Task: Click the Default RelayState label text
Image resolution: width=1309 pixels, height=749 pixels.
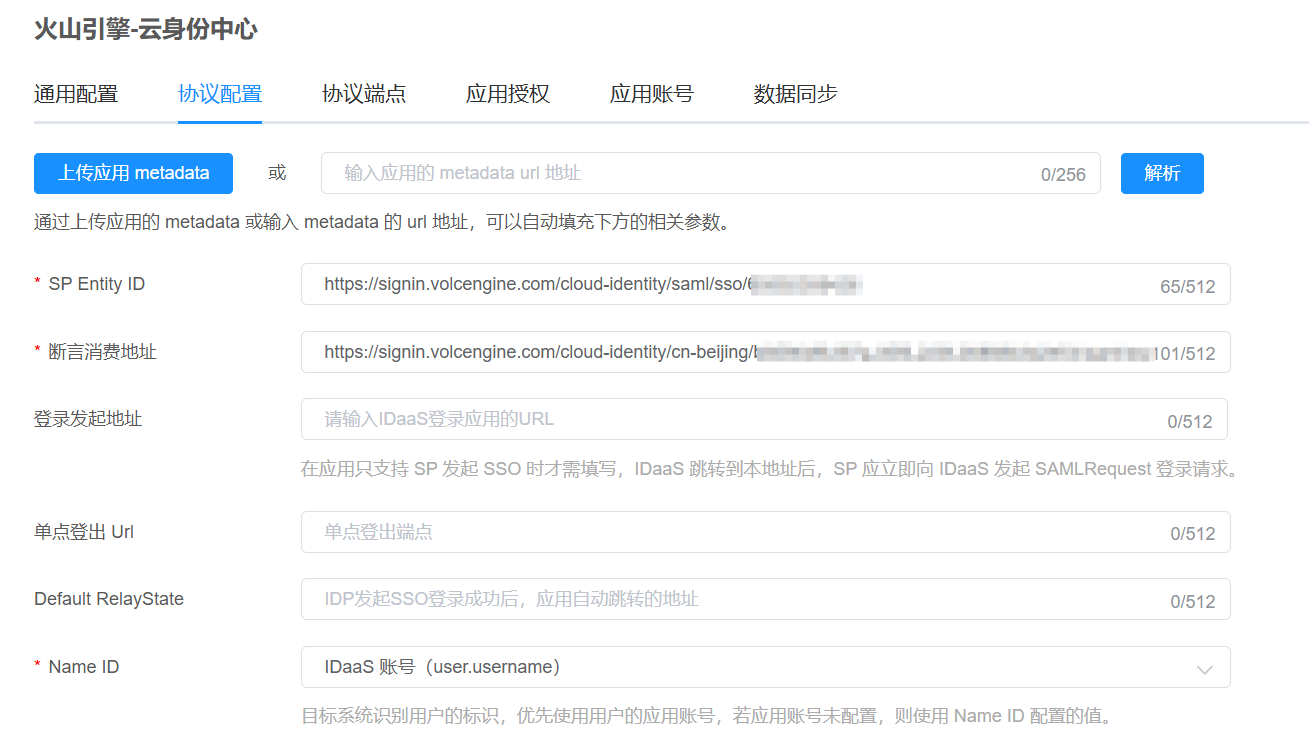Action: (x=109, y=599)
